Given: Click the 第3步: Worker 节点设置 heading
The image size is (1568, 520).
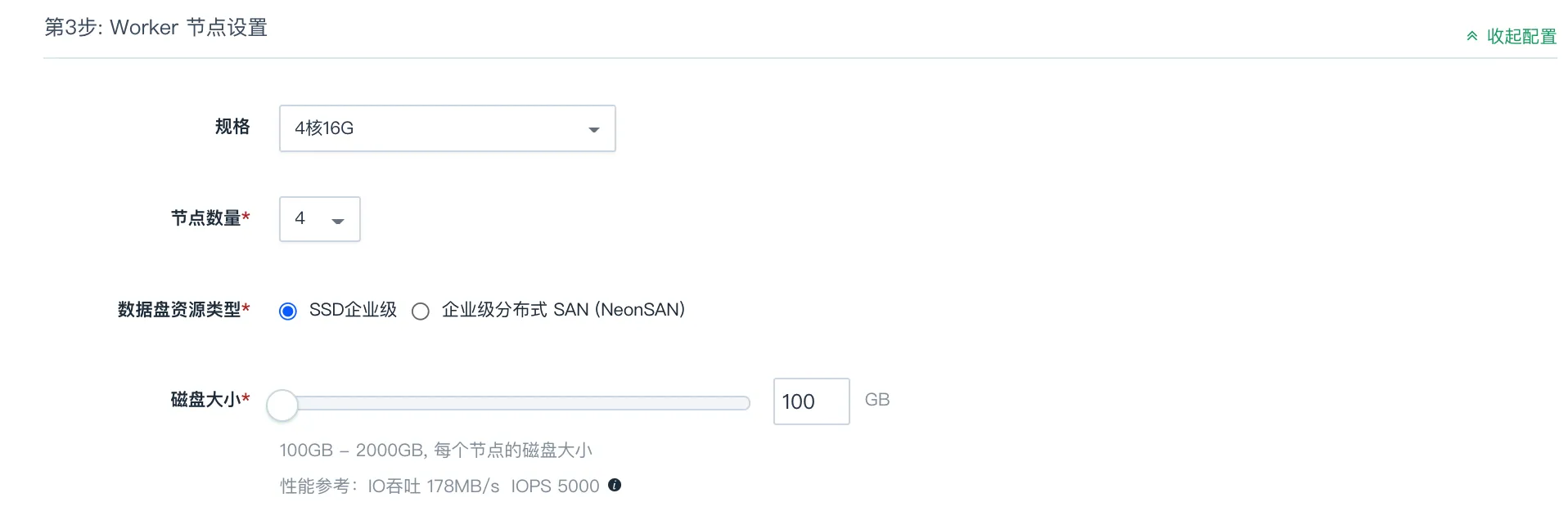Looking at the screenshot, I should point(156,28).
